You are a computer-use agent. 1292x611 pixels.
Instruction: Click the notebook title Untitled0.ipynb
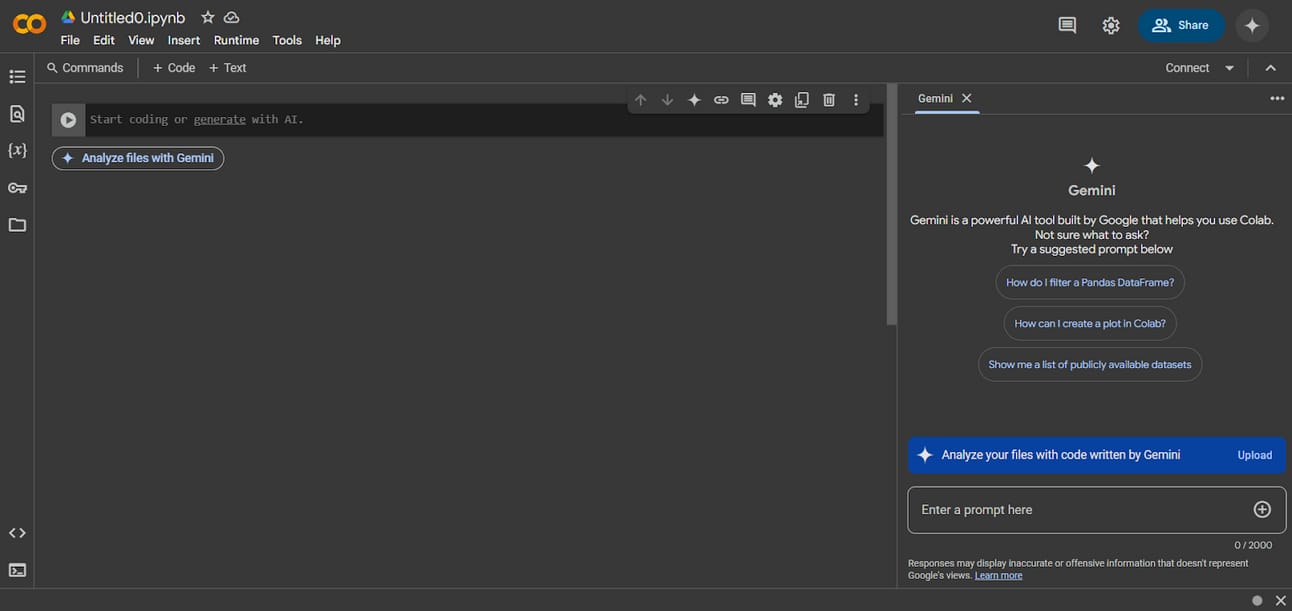click(x=133, y=18)
